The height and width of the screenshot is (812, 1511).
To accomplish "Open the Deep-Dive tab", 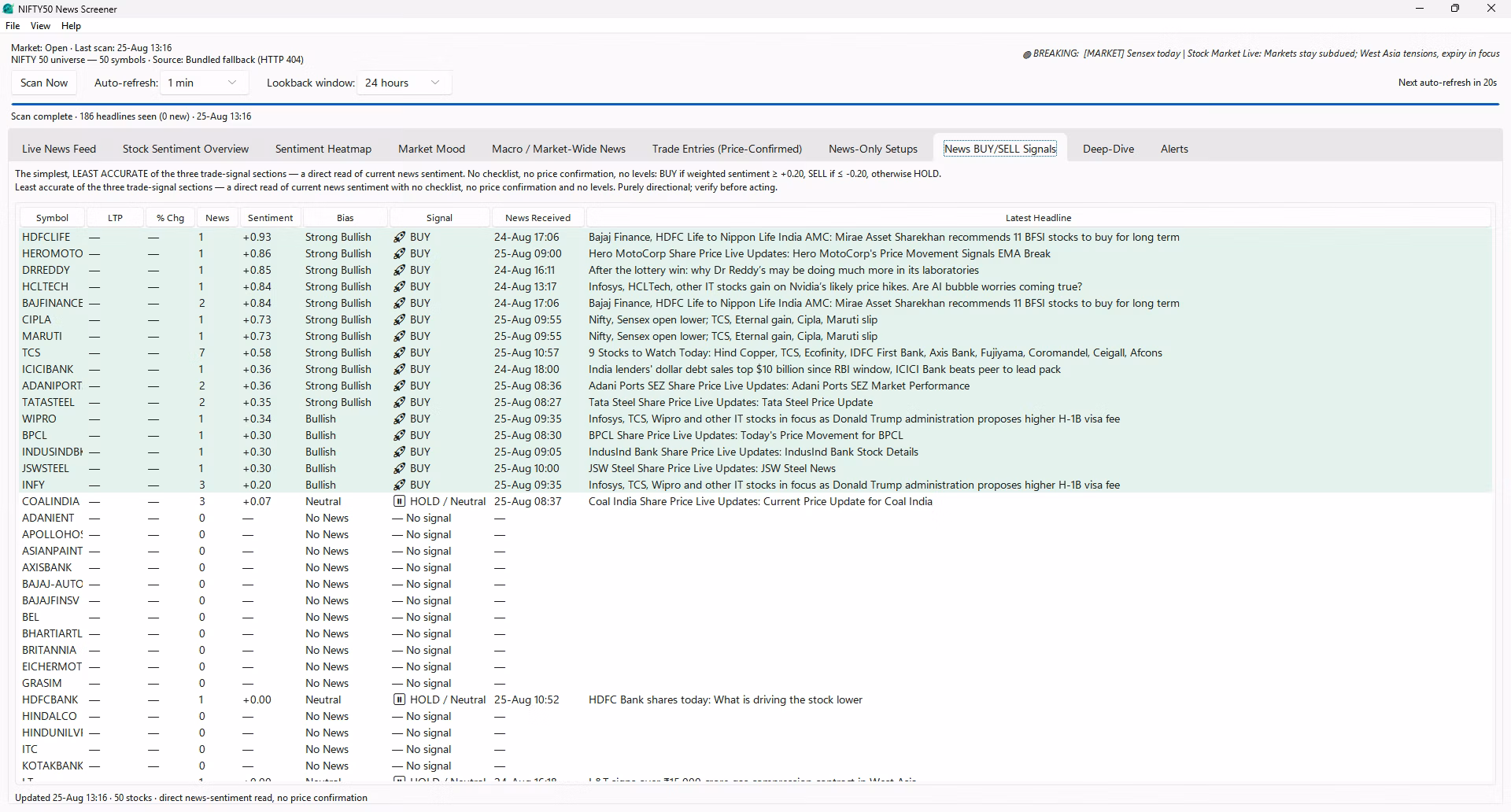I will tap(1108, 149).
